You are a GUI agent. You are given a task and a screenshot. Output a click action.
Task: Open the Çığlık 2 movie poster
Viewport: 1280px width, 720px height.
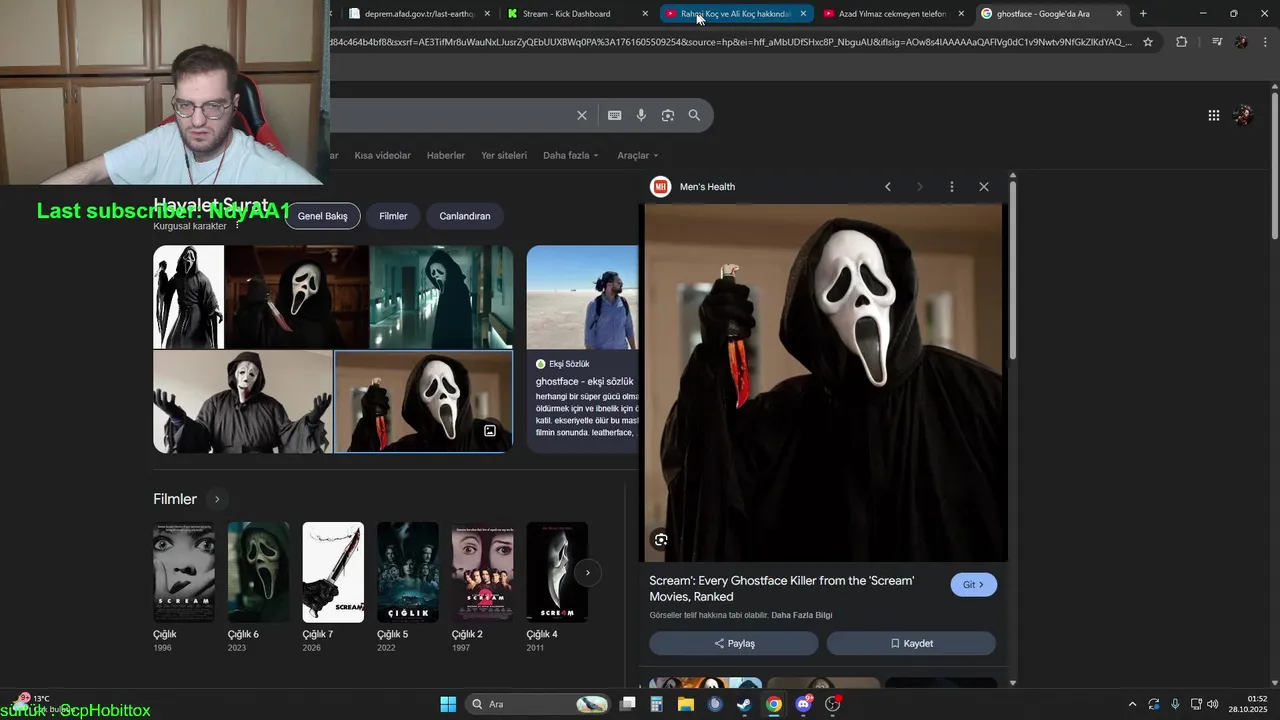click(482, 572)
